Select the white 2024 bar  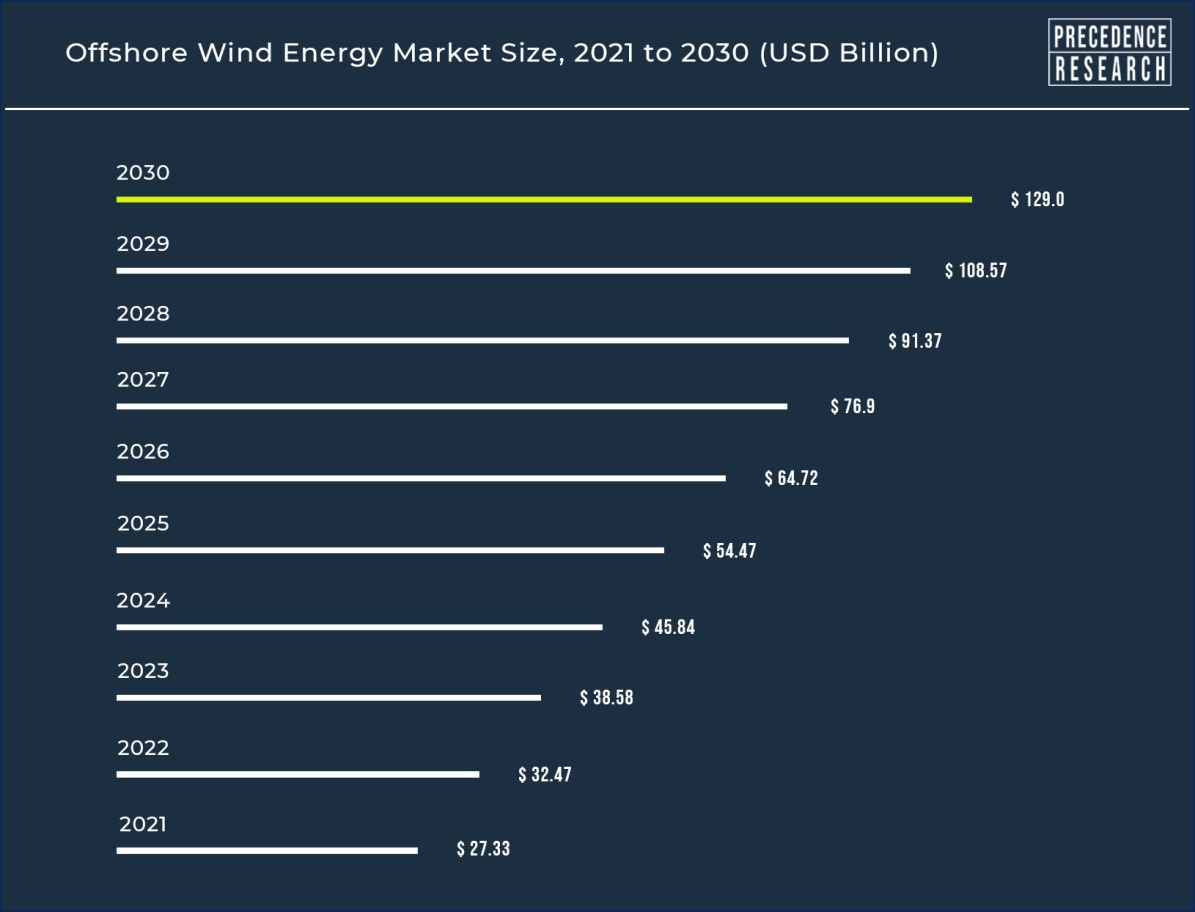point(359,627)
